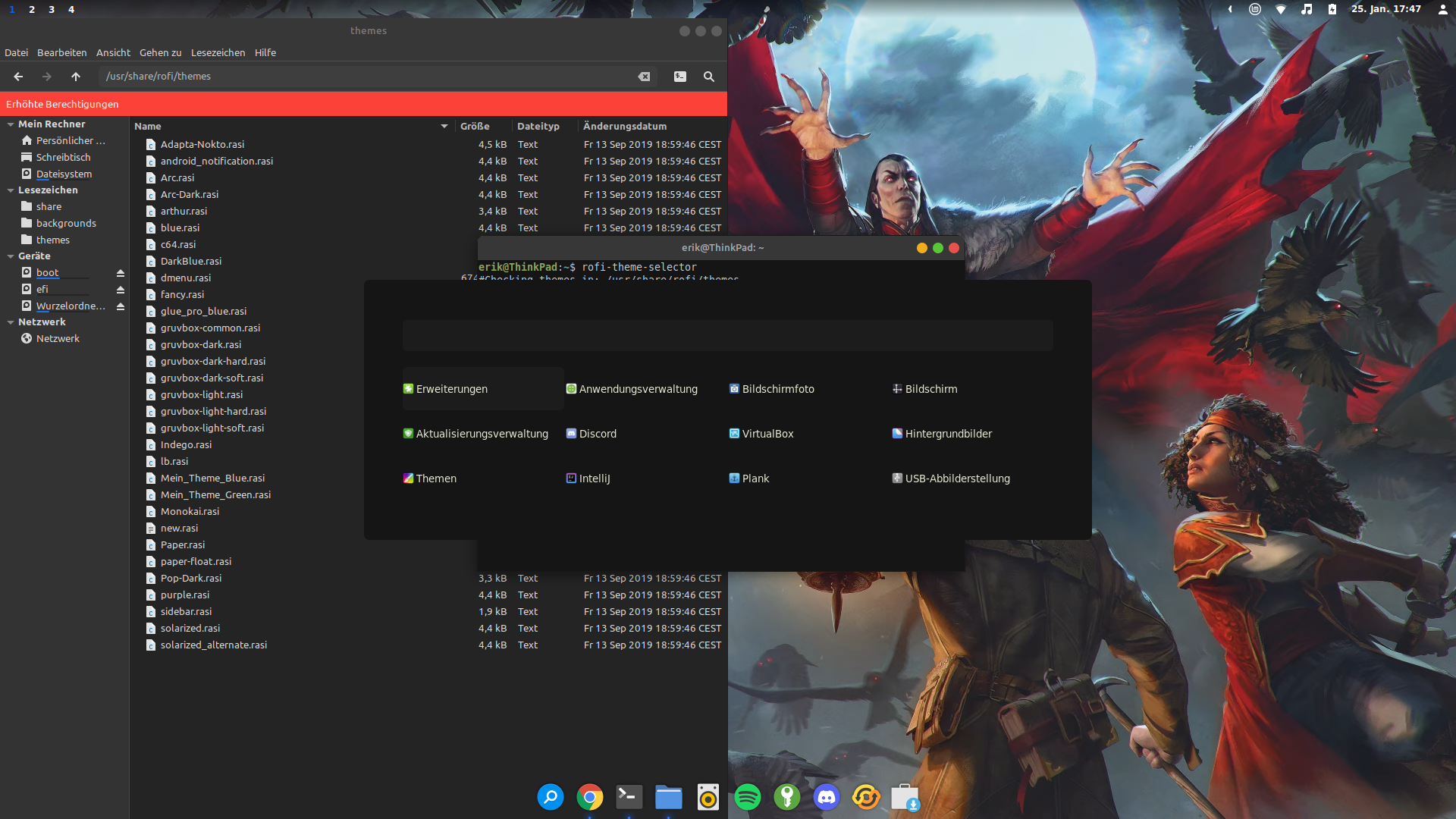The height and width of the screenshot is (819, 1456).
Task: Open the Bearbeiten menu
Action: tap(61, 52)
